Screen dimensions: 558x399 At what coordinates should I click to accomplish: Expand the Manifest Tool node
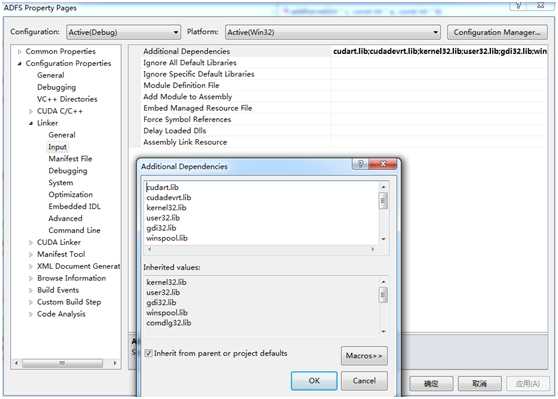tap(31, 254)
